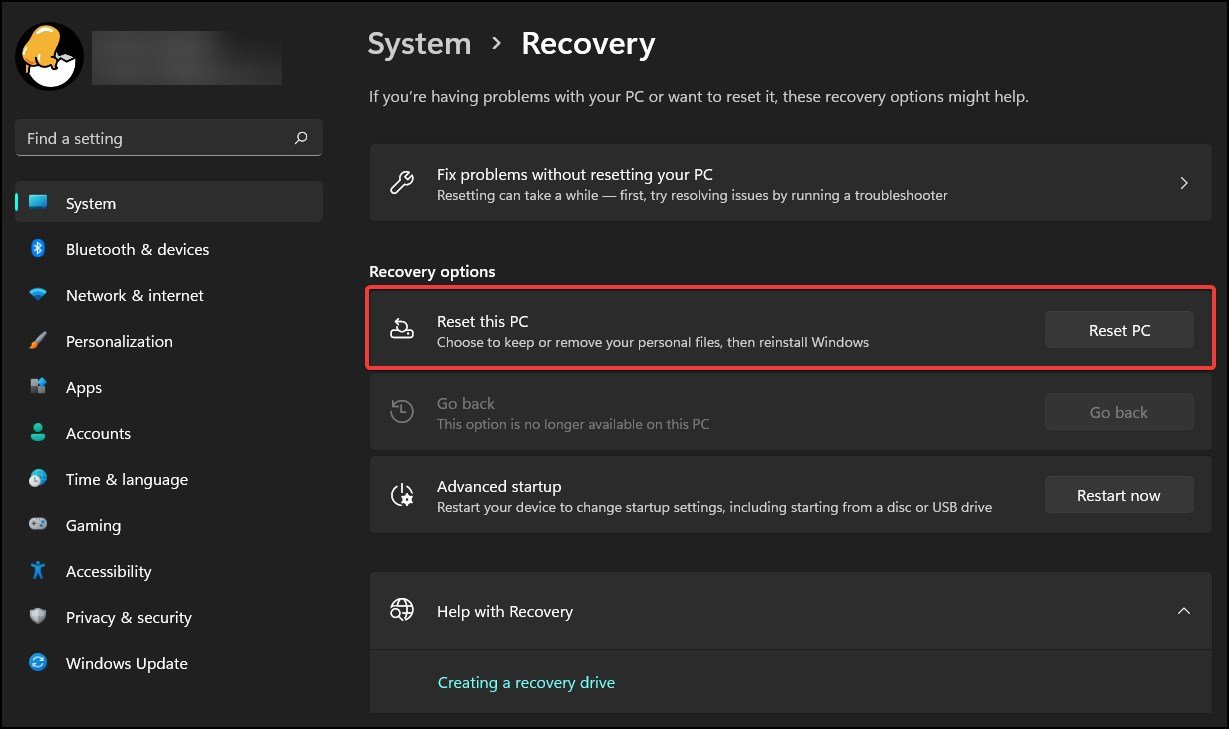Select Personalization in the sidebar

coord(169,341)
